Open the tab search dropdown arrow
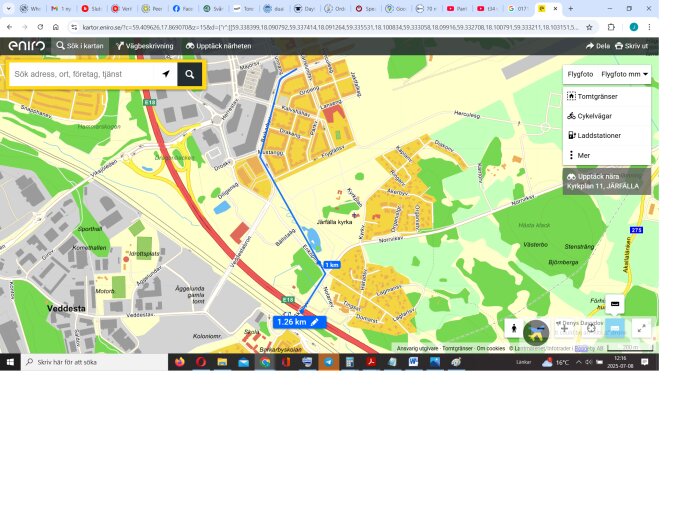This screenshot has width=700, height=525. pyautogui.click(x=8, y=8)
